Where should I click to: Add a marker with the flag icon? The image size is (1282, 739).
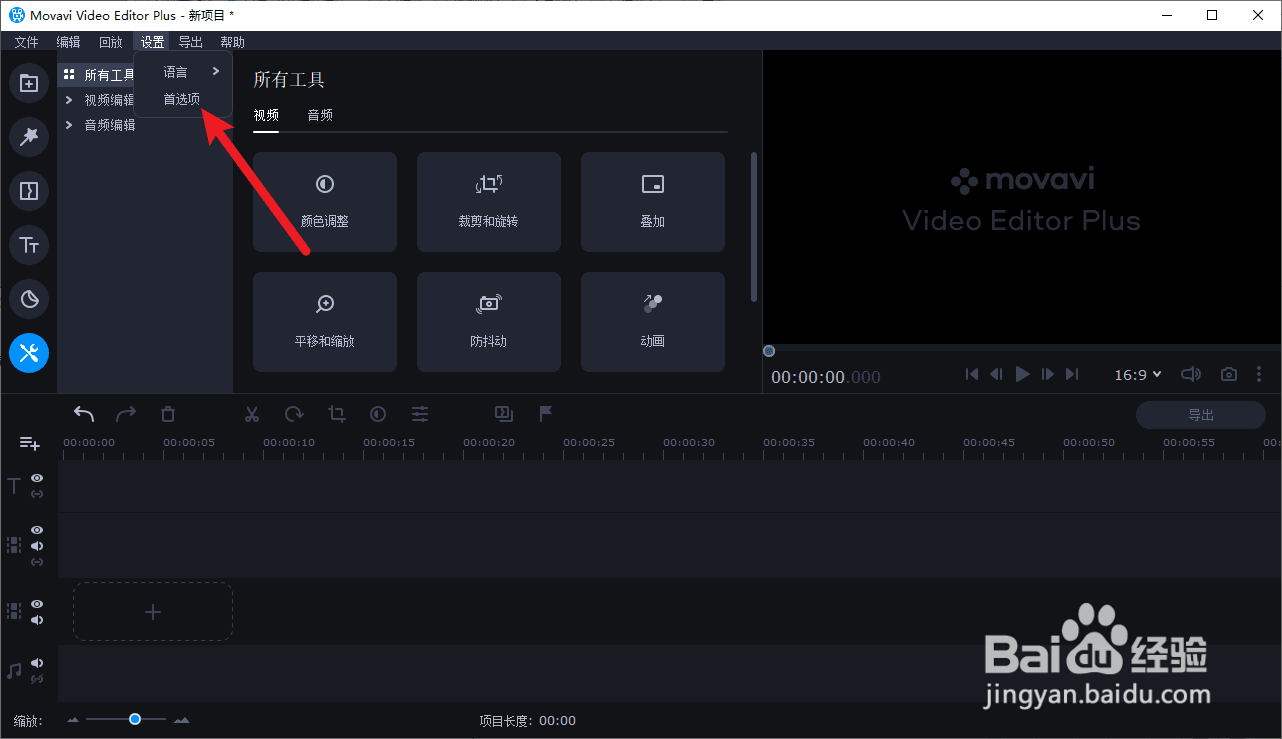click(x=546, y=413)
